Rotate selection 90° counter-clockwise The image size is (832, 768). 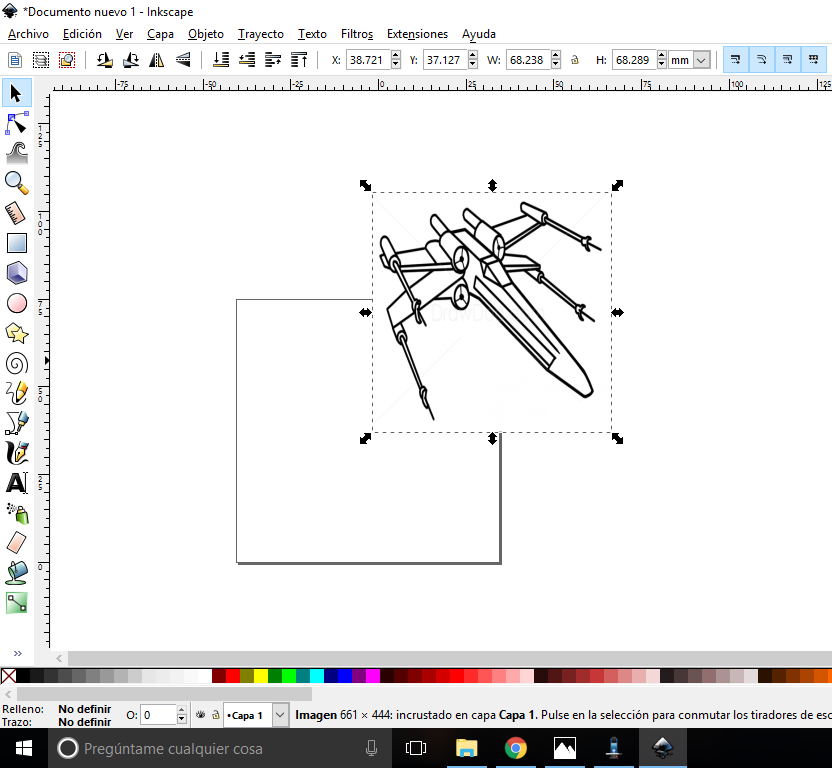pyautogui.click(x=105, y=59)
